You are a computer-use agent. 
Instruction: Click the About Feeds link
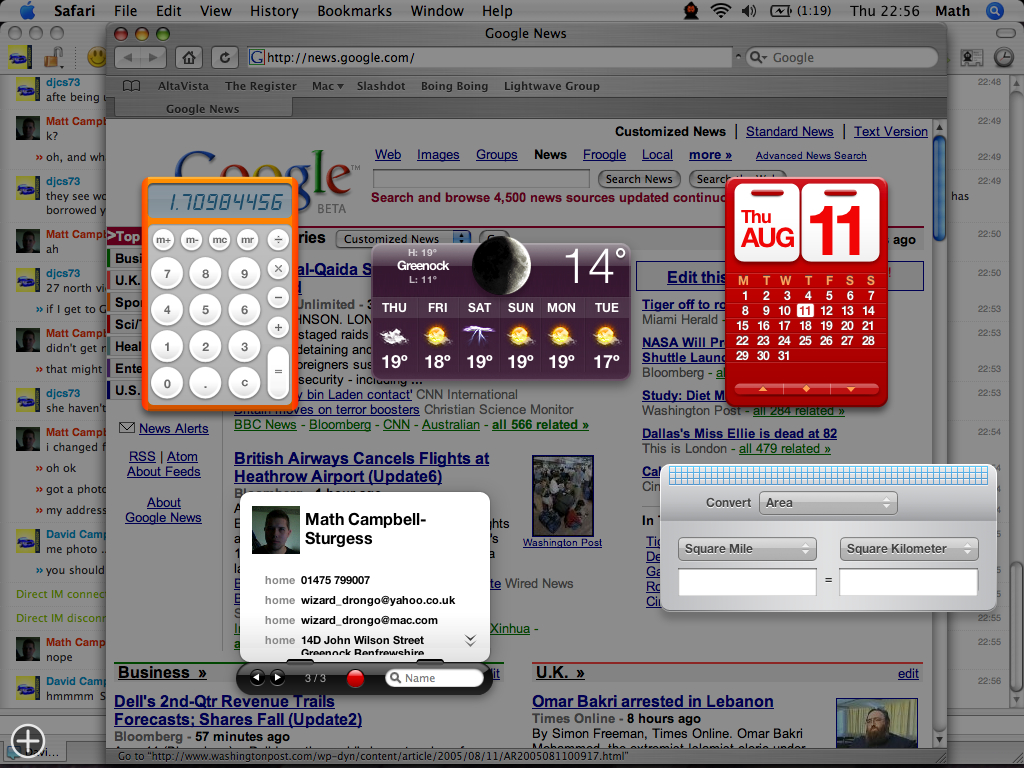163,472
